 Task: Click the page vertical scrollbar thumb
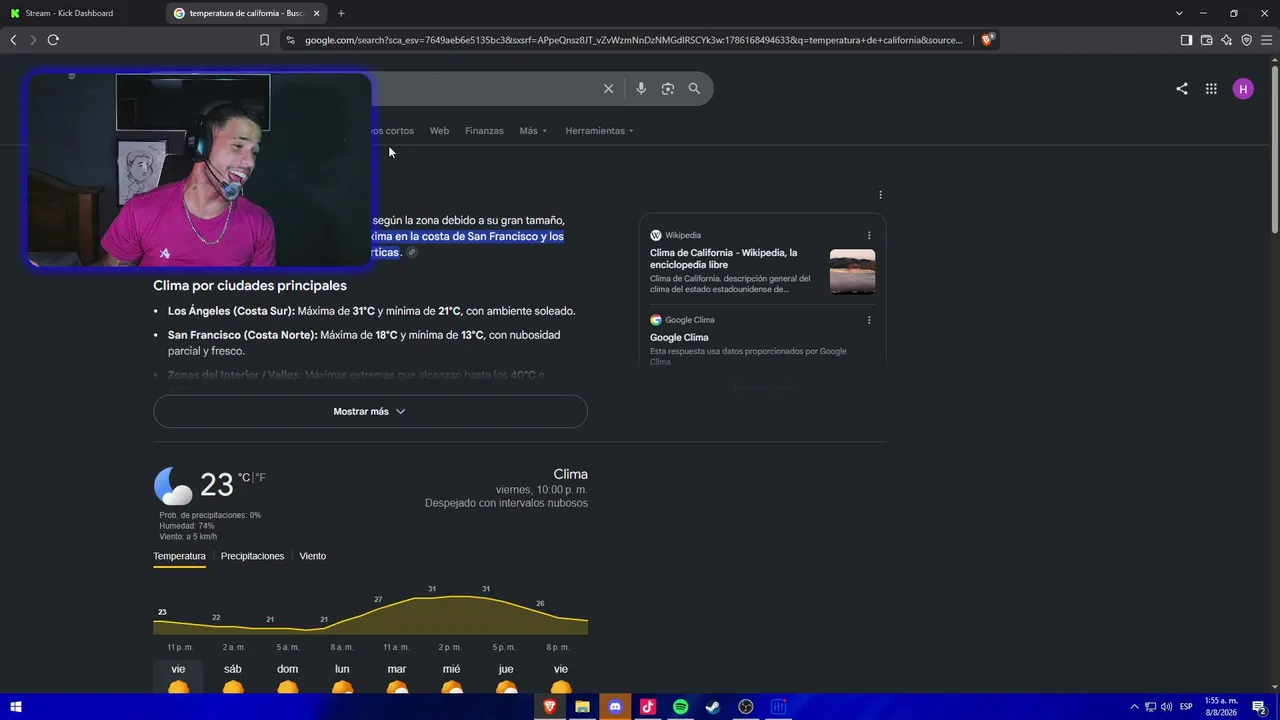[1274, 150]
